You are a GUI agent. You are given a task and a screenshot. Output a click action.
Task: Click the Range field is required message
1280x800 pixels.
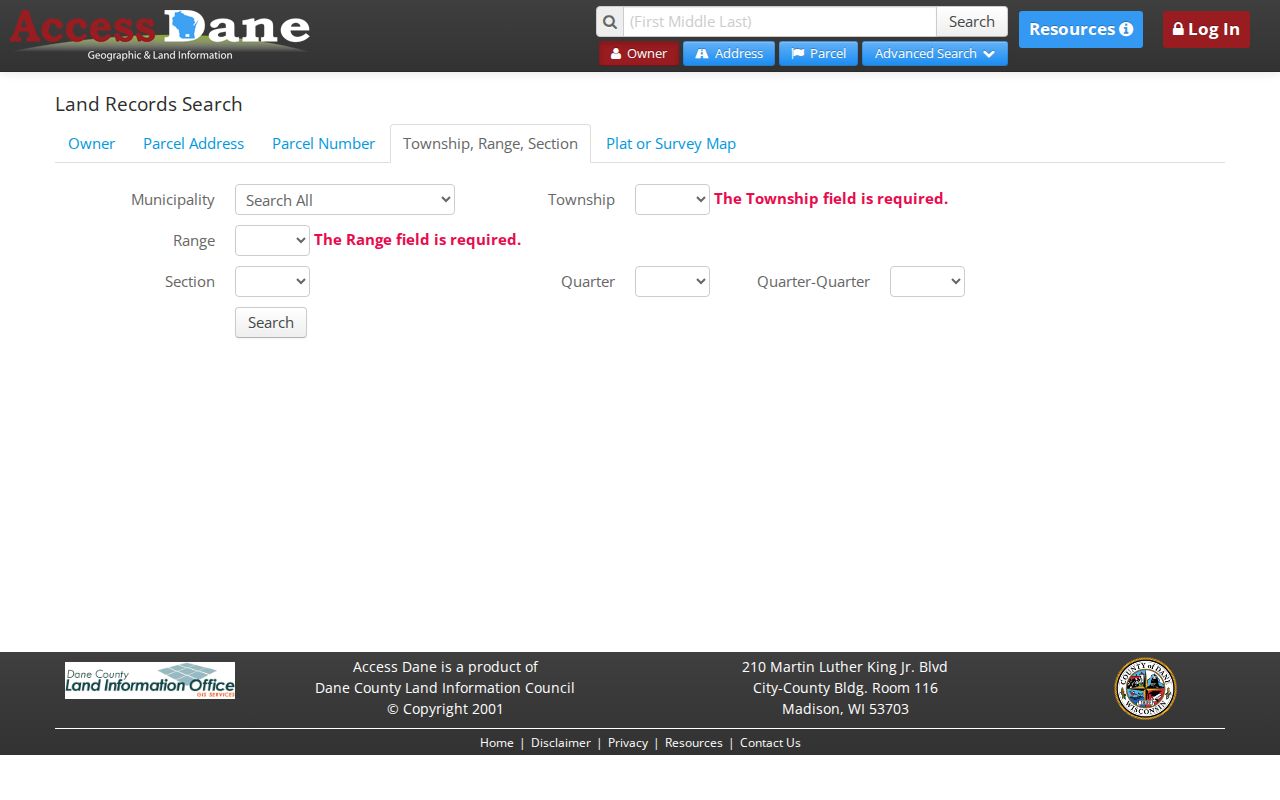coord(418,240)
